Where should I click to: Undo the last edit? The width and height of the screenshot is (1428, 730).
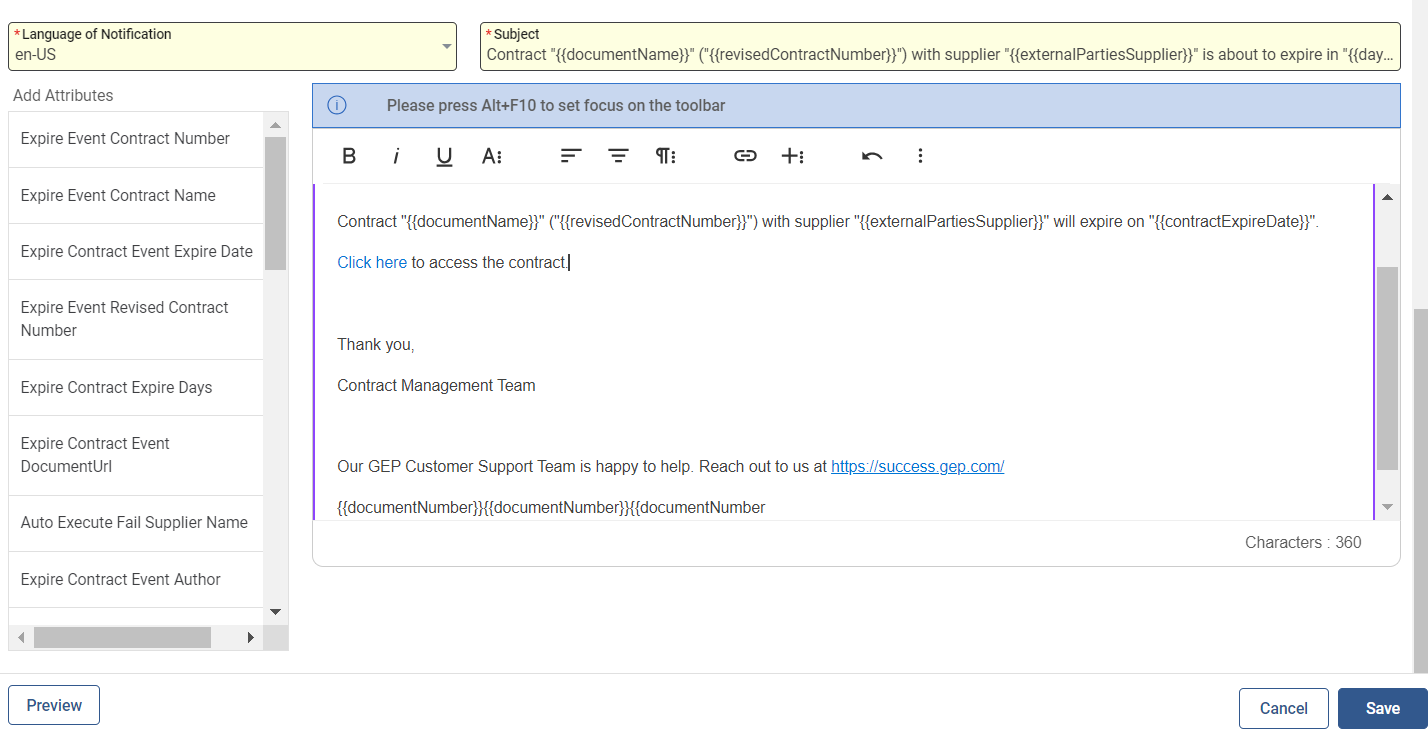tap(872, 156)
